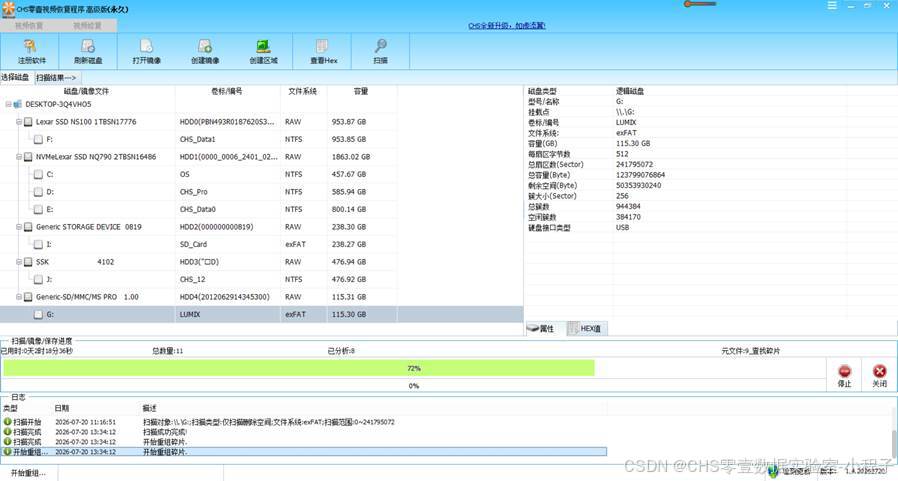Viewport: 898px width, 481px height.
Task: Click the orange app logo in title bar
Action: (8, 9)
